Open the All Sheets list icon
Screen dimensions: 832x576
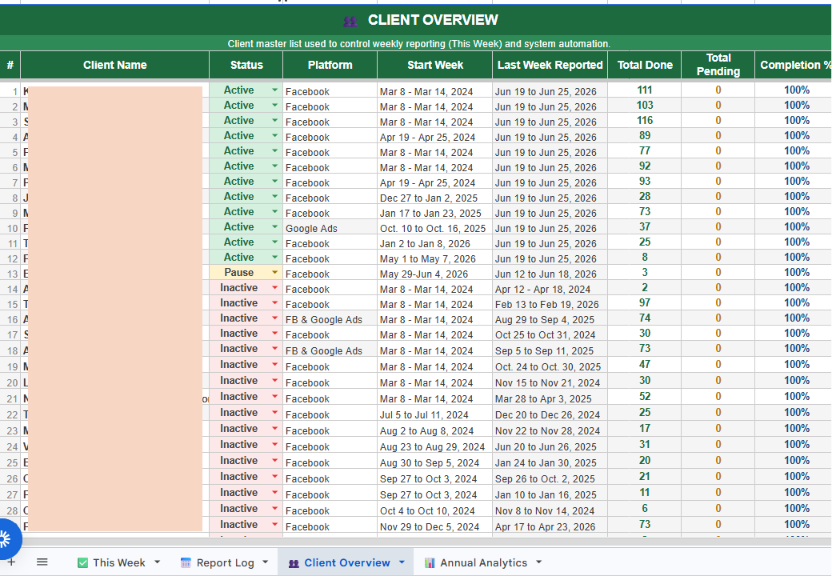[x=42, y=562]
